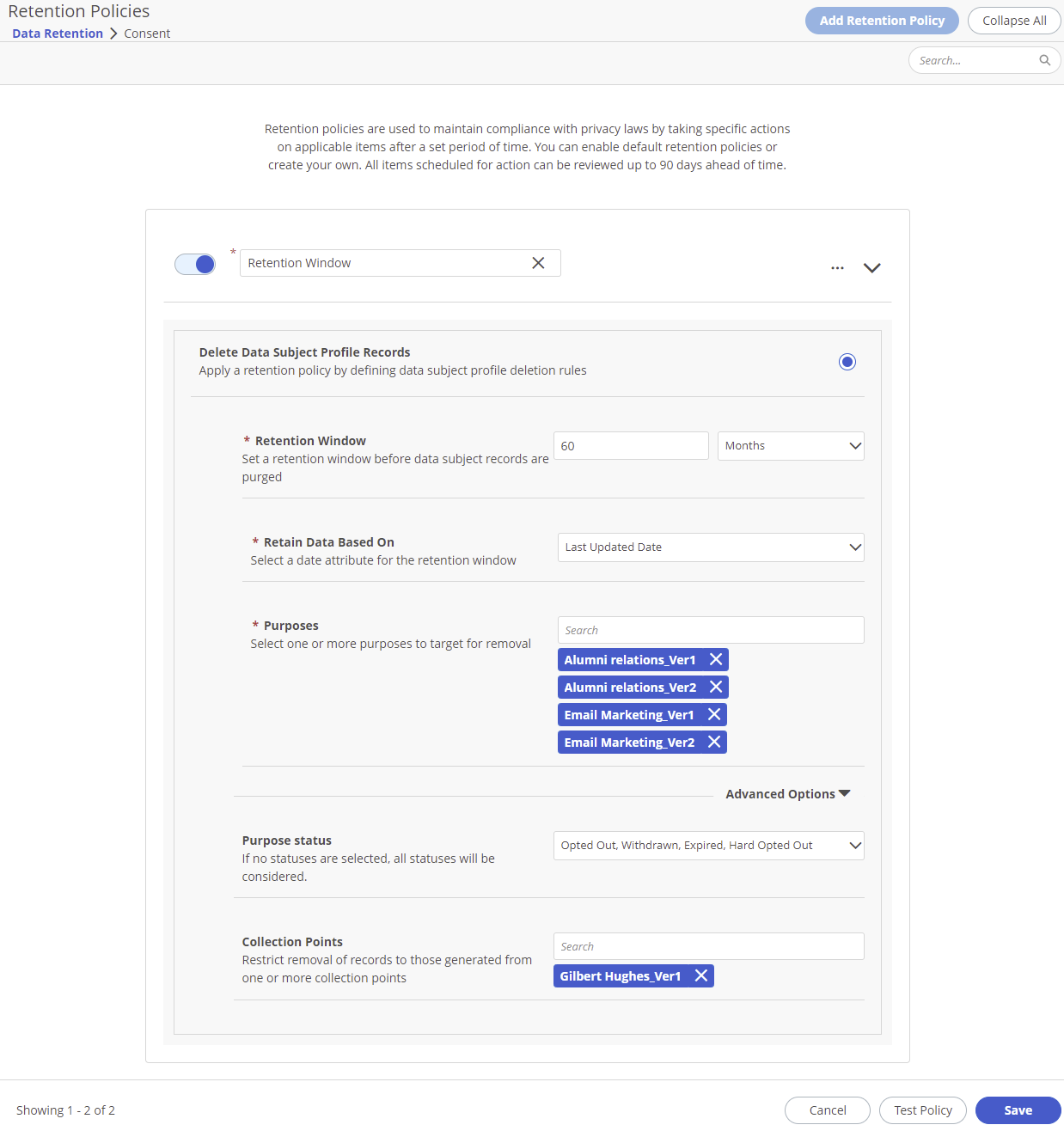The image size is (1064, 1131).
Task: Remove the Email Marketing_Ver2 purpose tag
Action: [x=713, y=742]
